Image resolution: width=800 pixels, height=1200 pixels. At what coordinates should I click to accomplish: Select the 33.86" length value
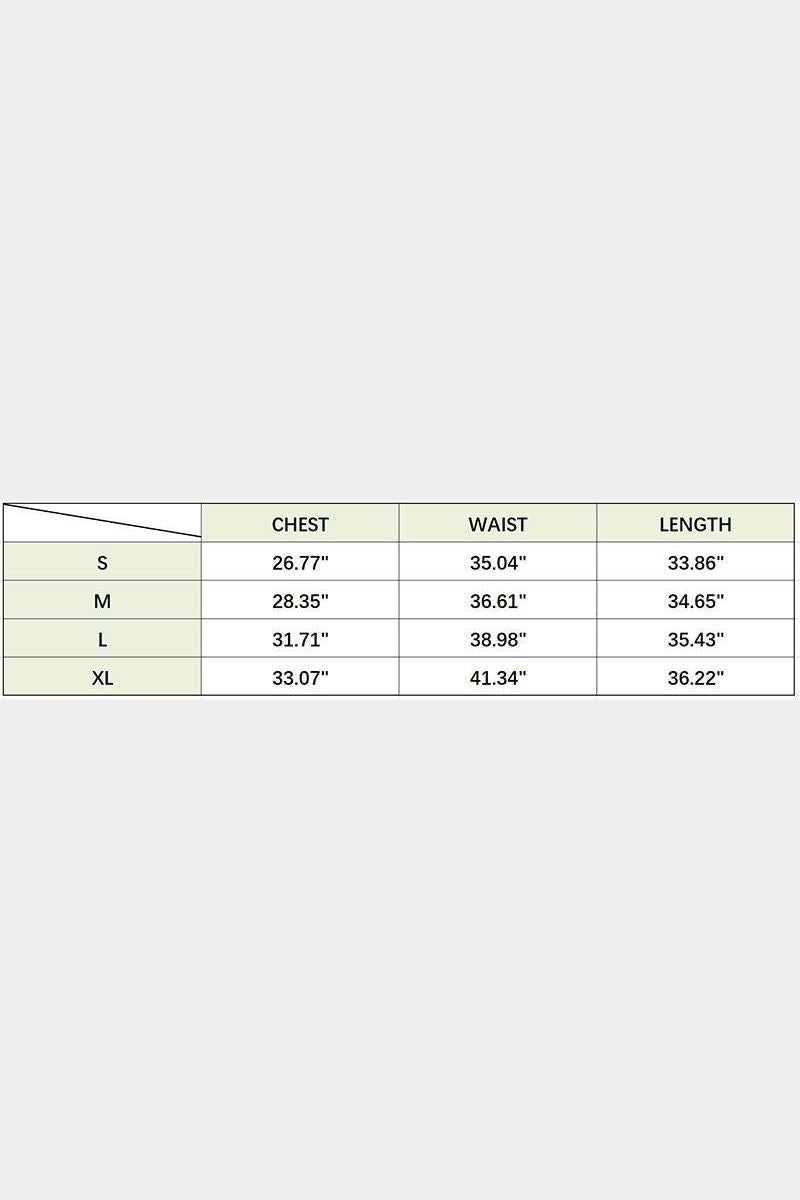[x=695, y=563]
